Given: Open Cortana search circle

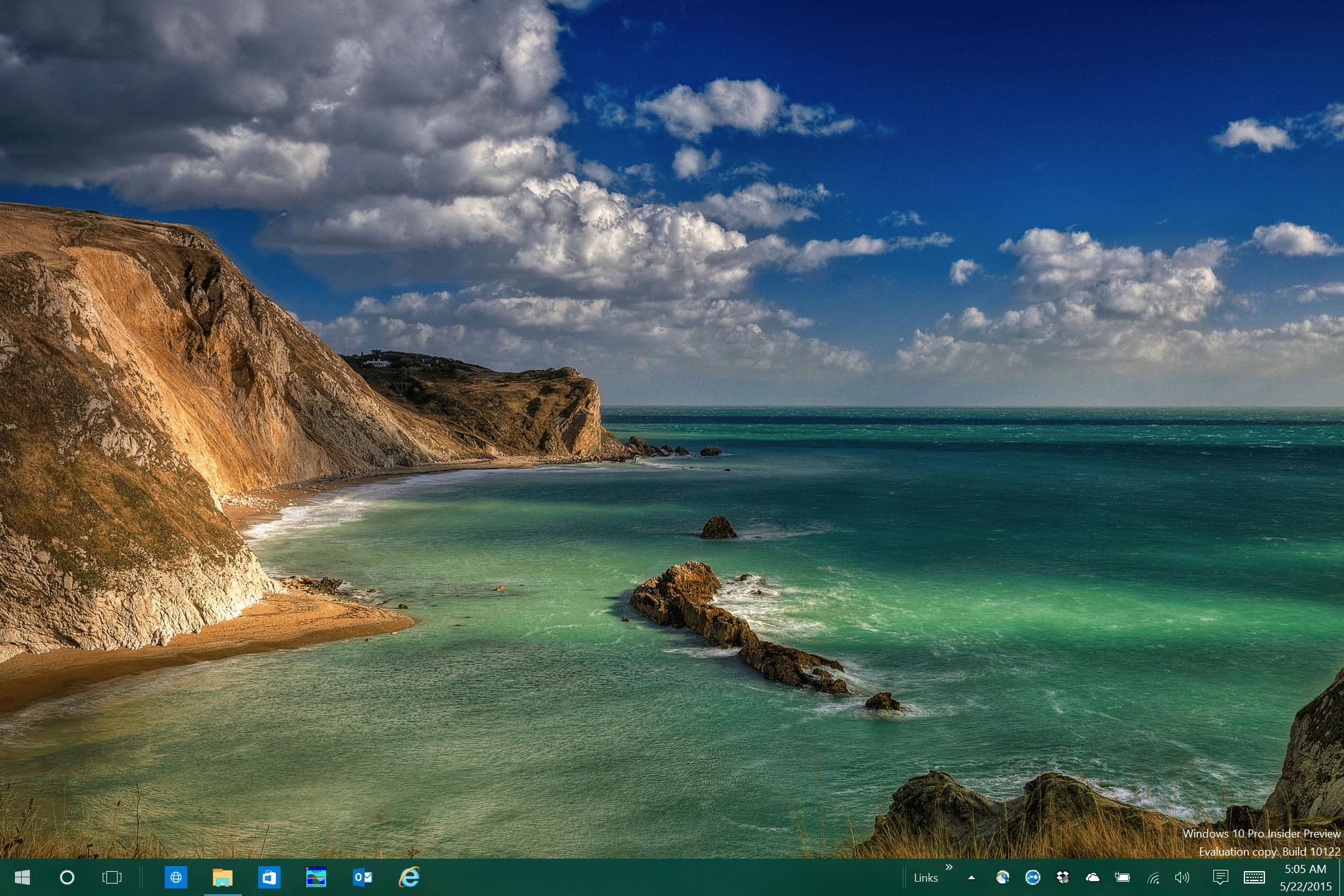Looking at the screenshot, I should point(67,877).
